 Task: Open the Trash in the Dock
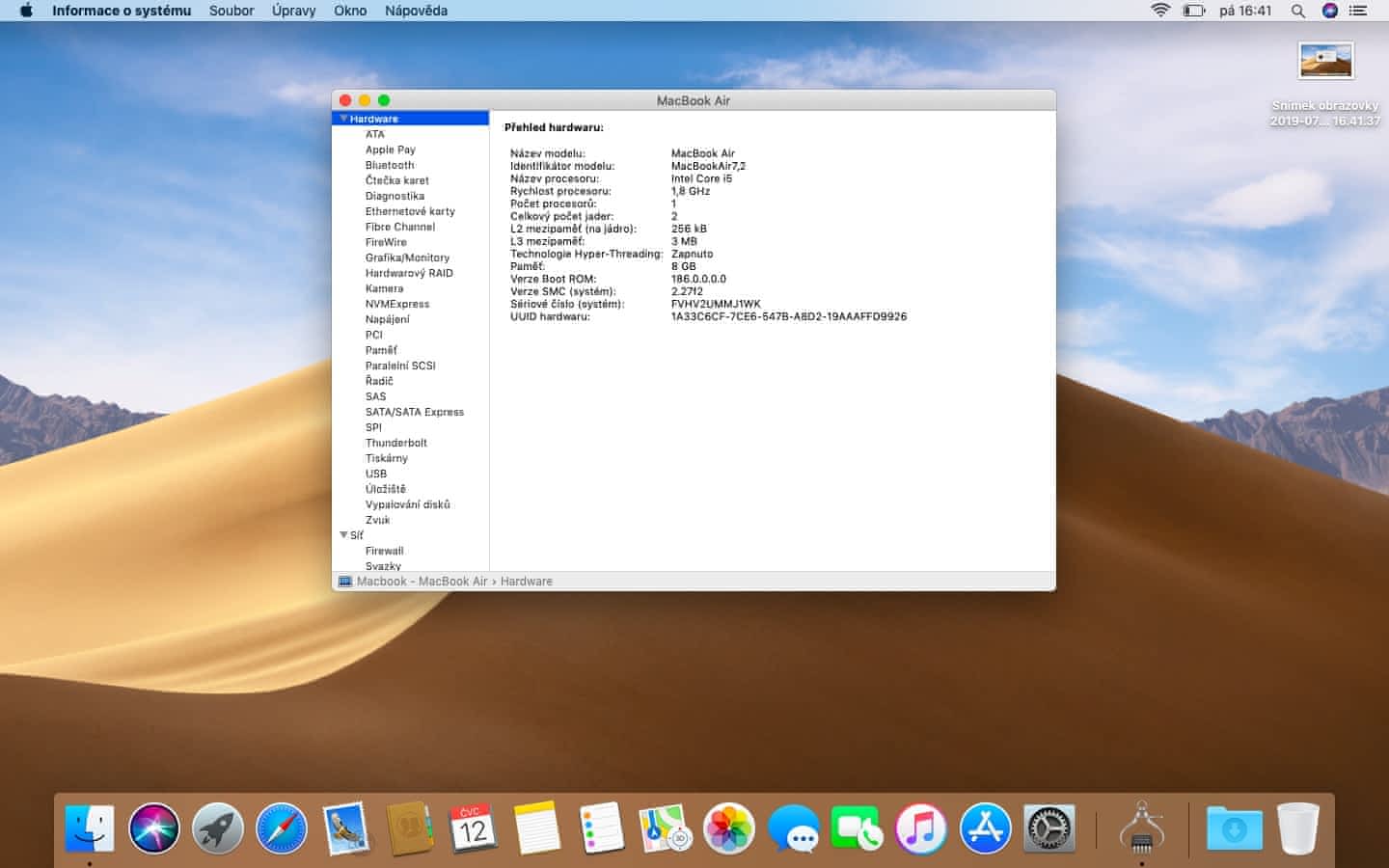pyautogui.click(x=1297, y=828)
